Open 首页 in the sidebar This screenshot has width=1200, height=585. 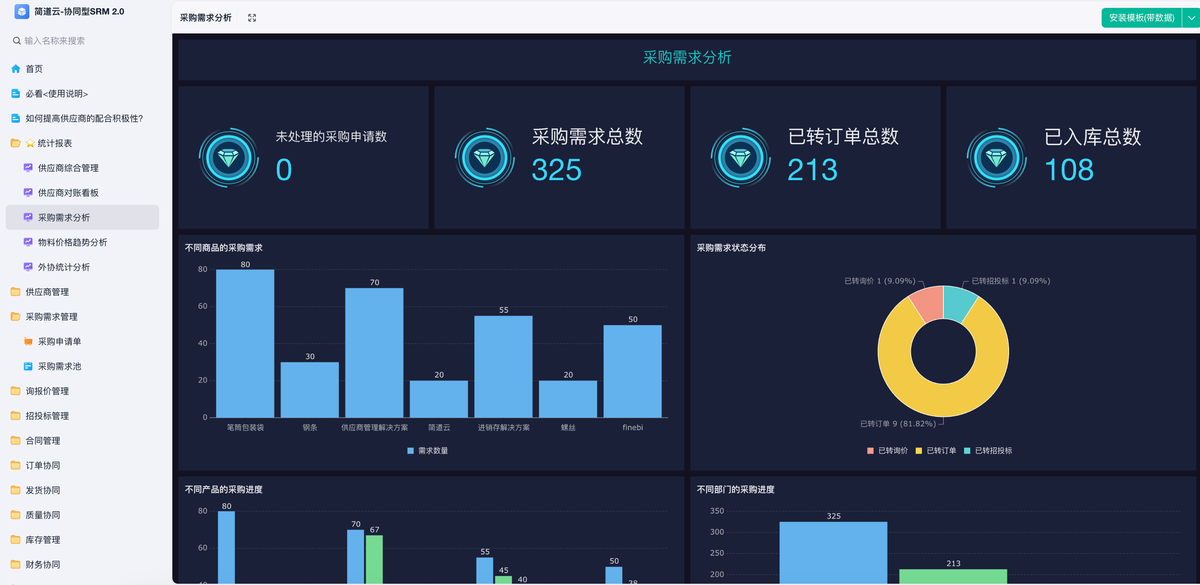(x=82, y=69)
